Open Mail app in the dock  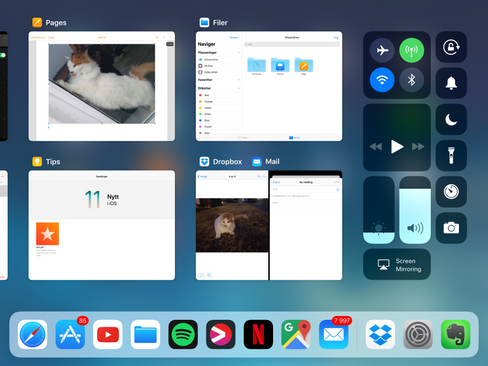334,335
